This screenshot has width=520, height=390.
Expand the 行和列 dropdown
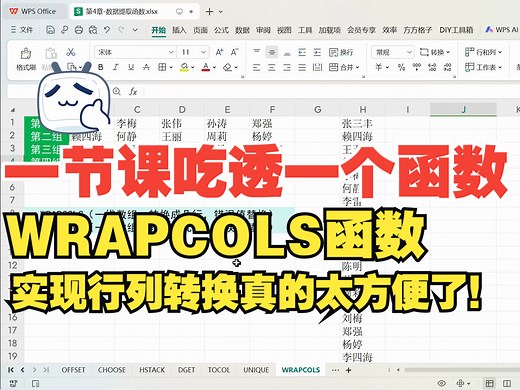500,52
